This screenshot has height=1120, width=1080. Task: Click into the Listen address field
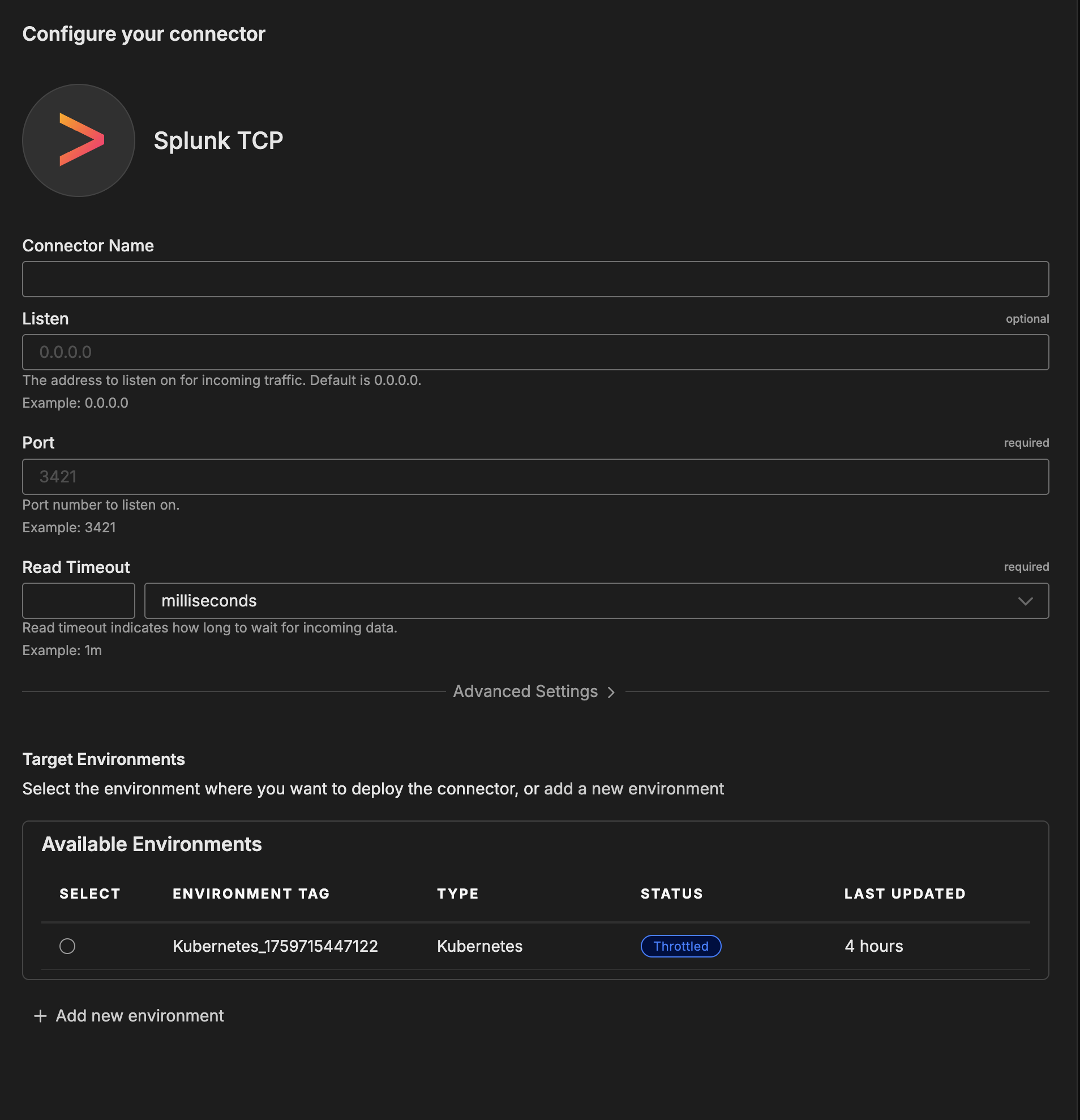[535, 352]
